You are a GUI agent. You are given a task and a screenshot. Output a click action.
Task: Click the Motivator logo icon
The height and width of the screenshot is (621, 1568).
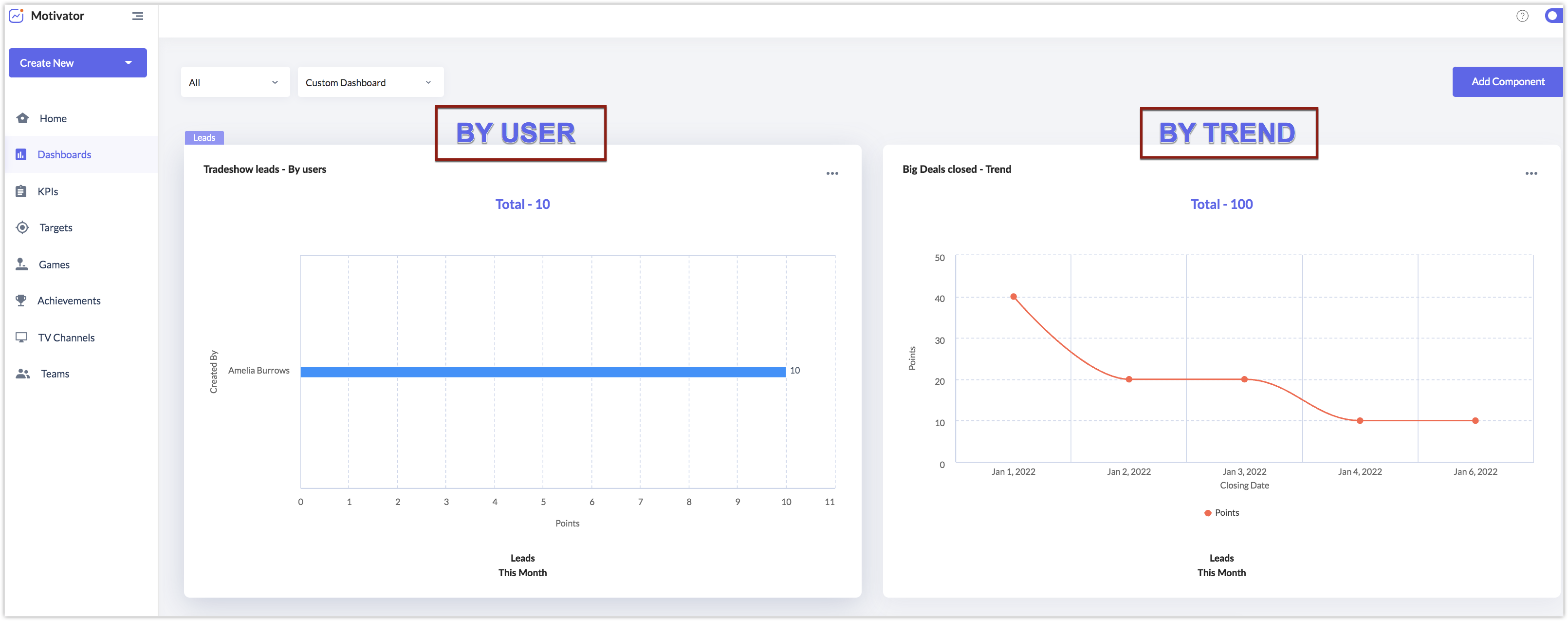click(x=17, y=16)
